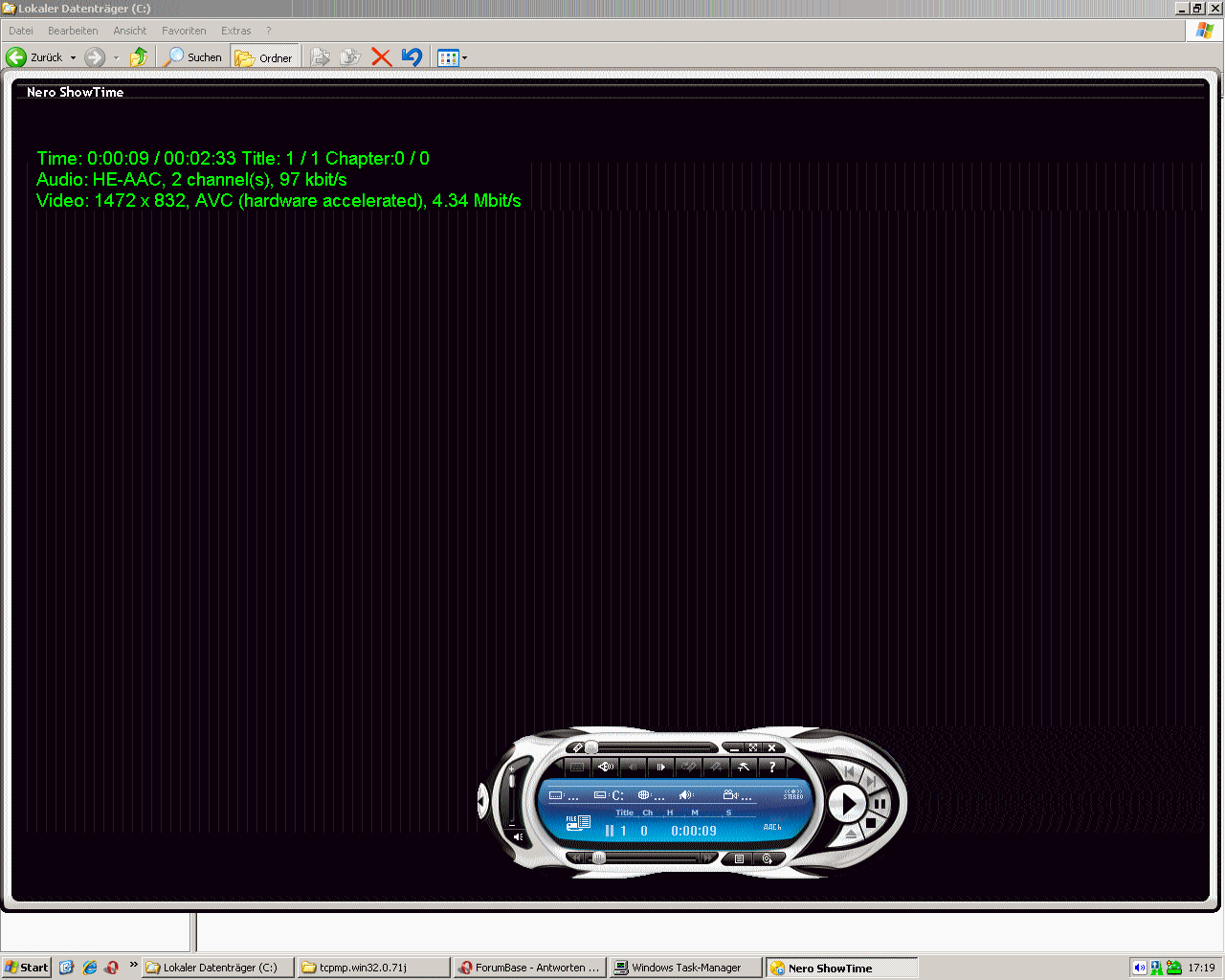Expand the side panel arrow on the player's left edge
The width and height of the screenshot is (1225, 980).
coord(481,802)
